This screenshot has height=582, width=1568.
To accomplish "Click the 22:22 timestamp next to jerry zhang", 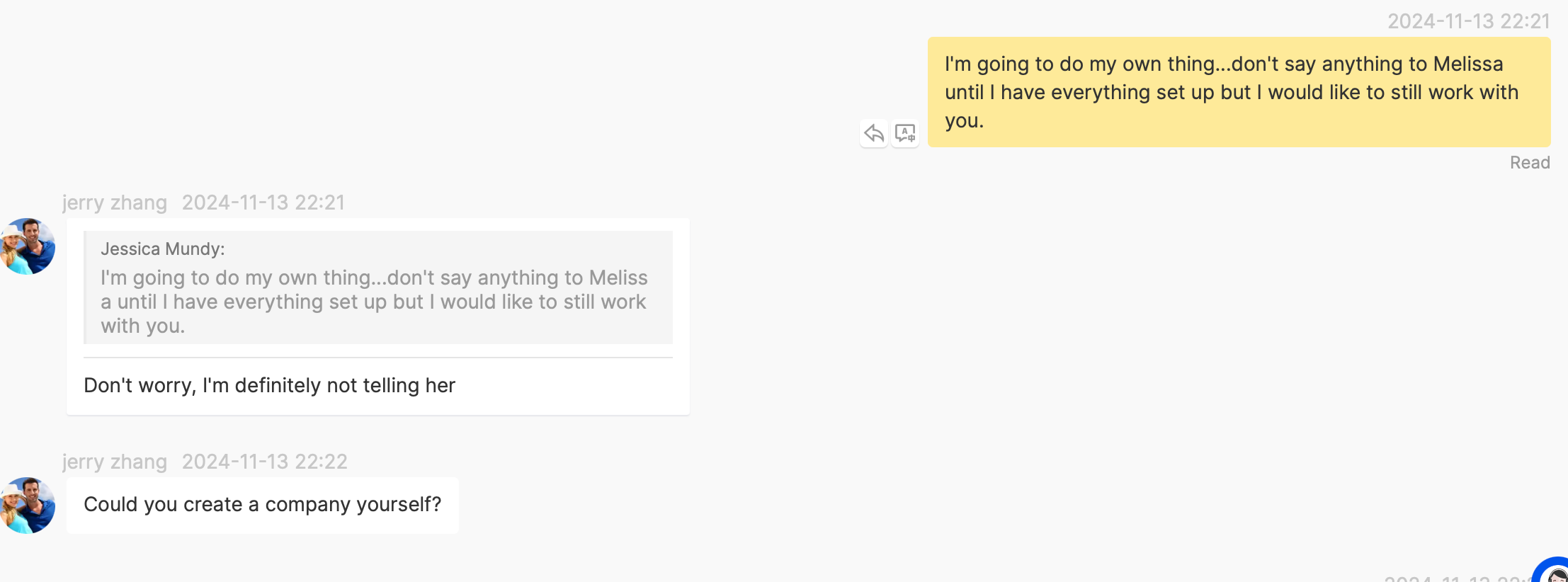I will point(265,462).
